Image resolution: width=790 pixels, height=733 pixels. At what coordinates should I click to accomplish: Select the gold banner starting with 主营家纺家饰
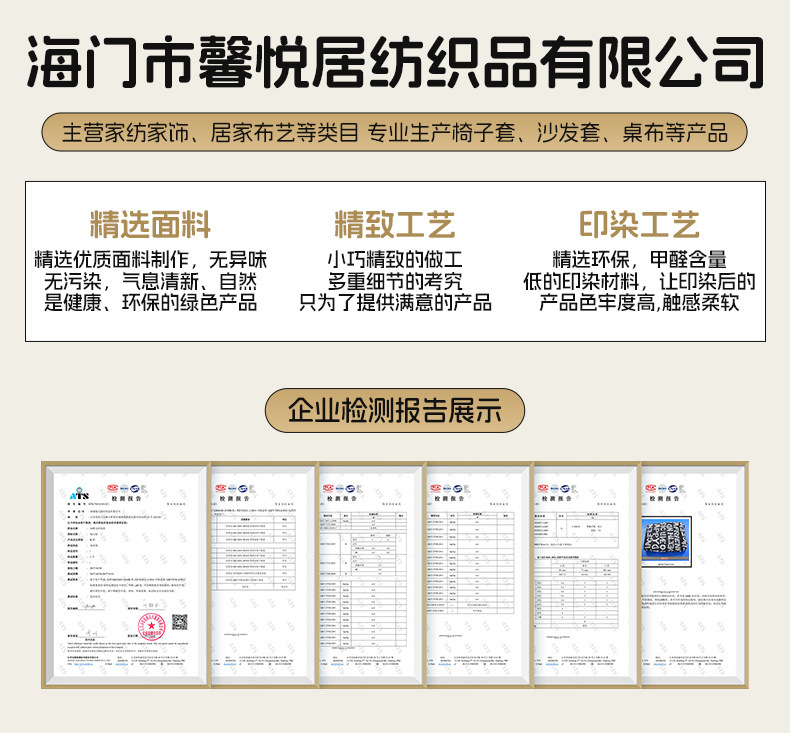tap(394, 132)
